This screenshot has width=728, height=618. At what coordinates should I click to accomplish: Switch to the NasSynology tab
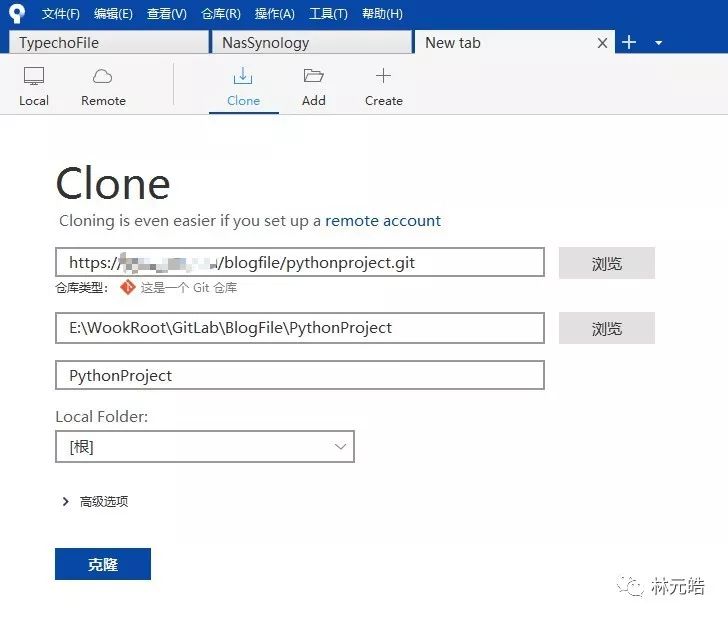tap(312, 43)
